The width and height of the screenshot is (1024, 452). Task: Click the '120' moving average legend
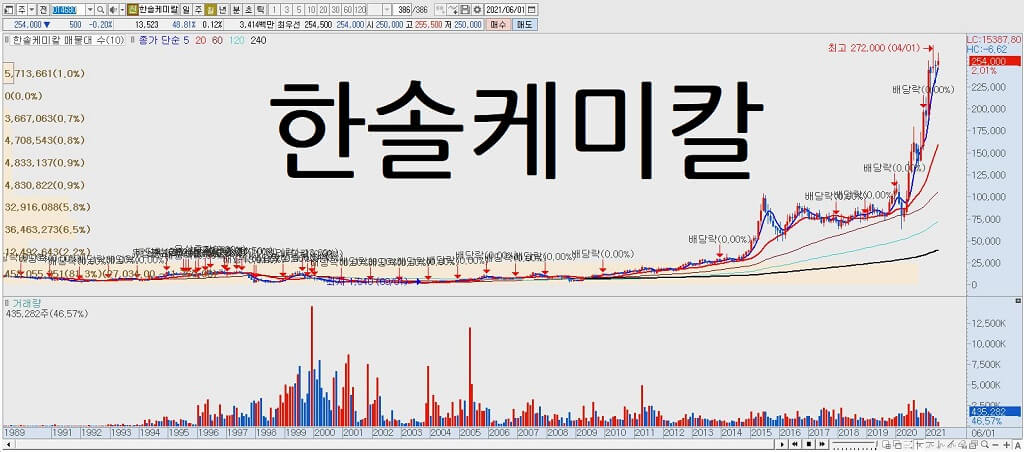pos(236,40)
